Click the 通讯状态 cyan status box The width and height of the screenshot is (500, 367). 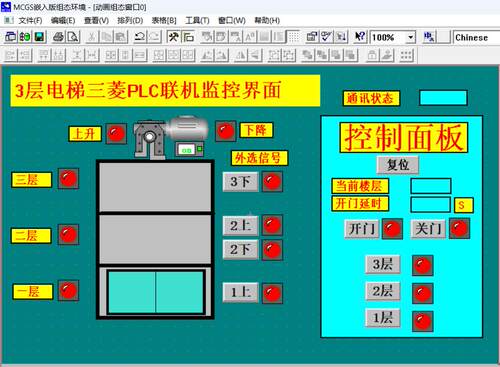443,98
